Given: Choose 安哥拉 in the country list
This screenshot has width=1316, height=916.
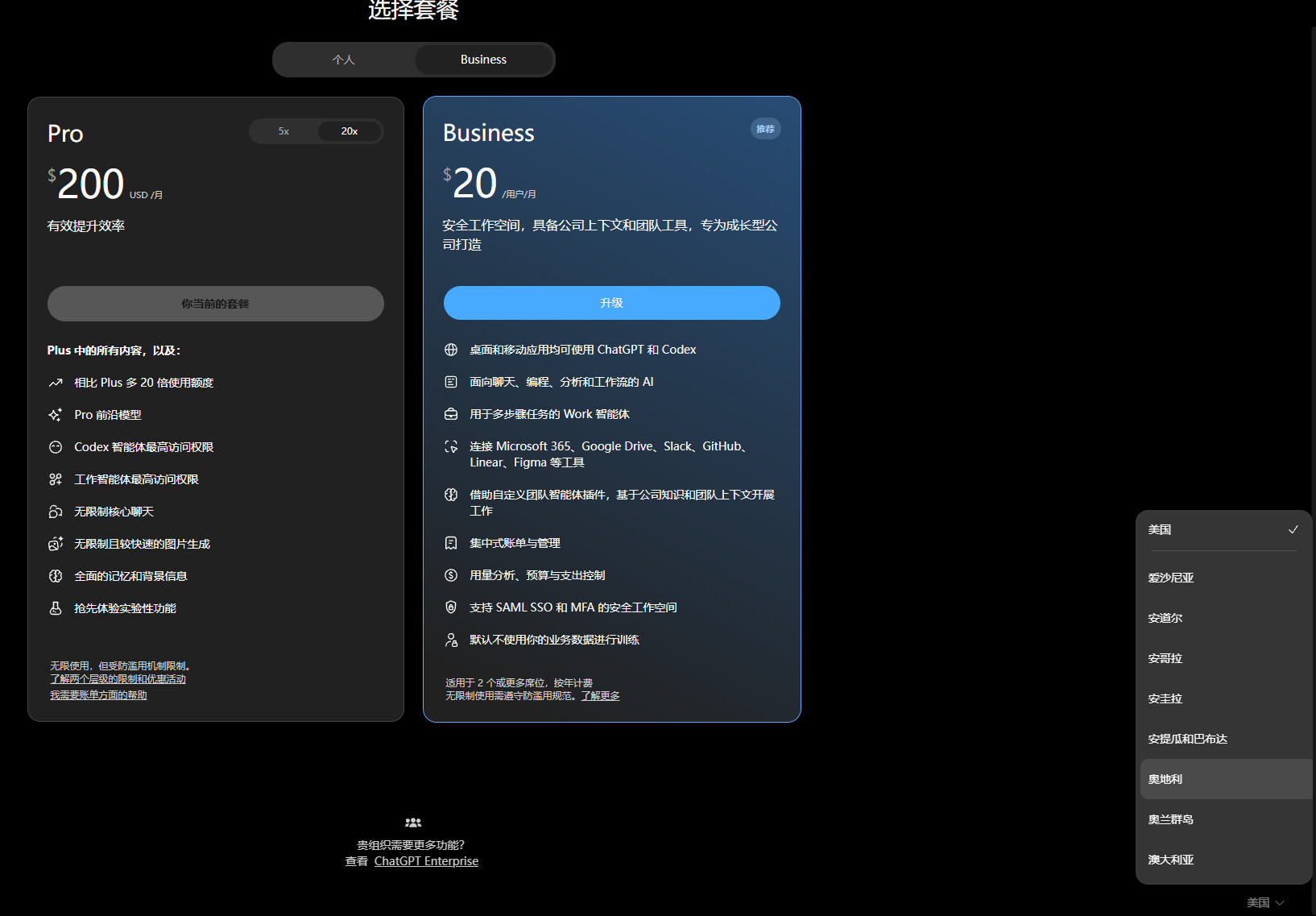Looking at the screenshot, I should tap(1224, 658).
